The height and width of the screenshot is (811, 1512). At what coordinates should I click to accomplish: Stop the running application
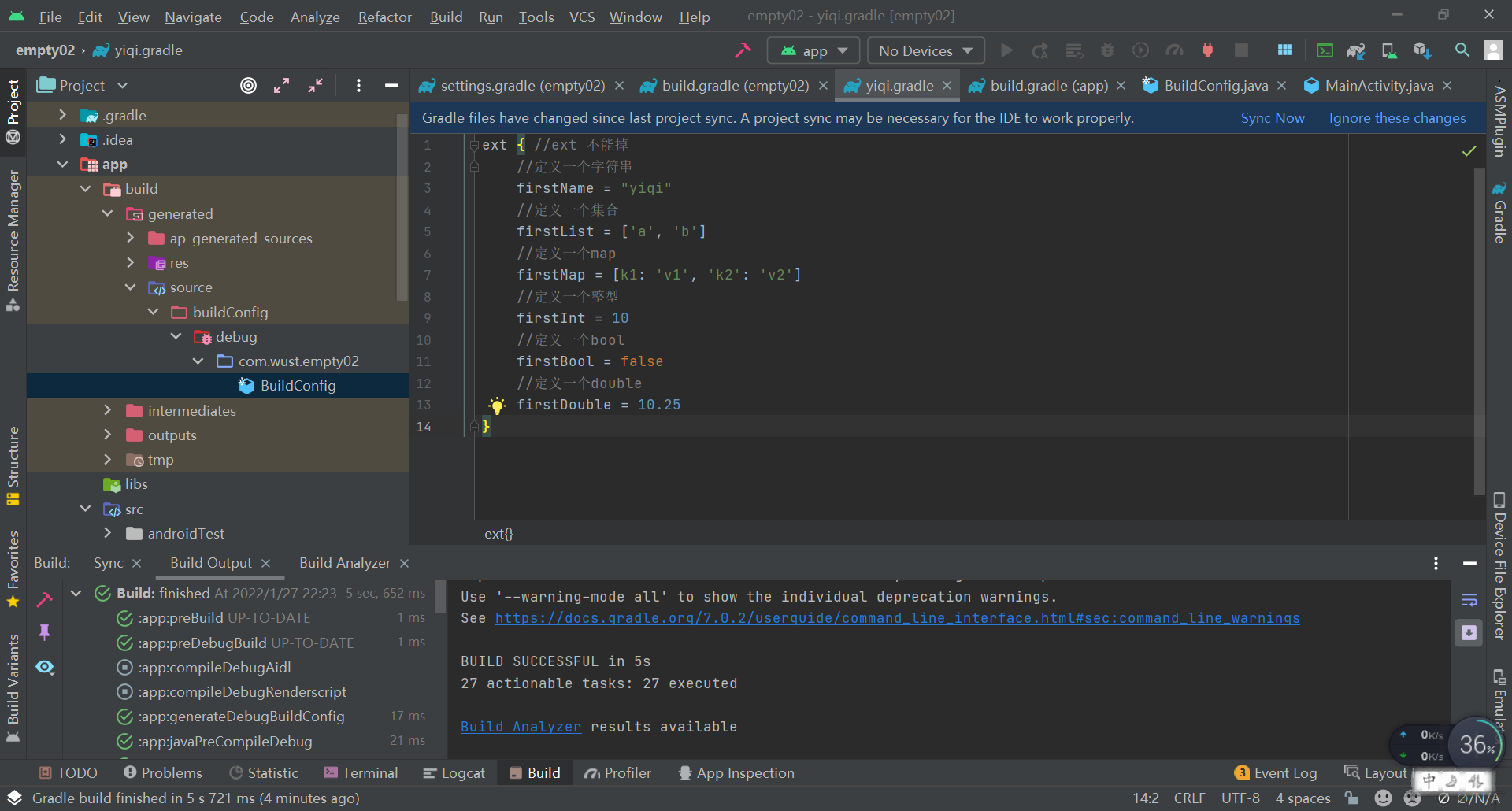1243,50
